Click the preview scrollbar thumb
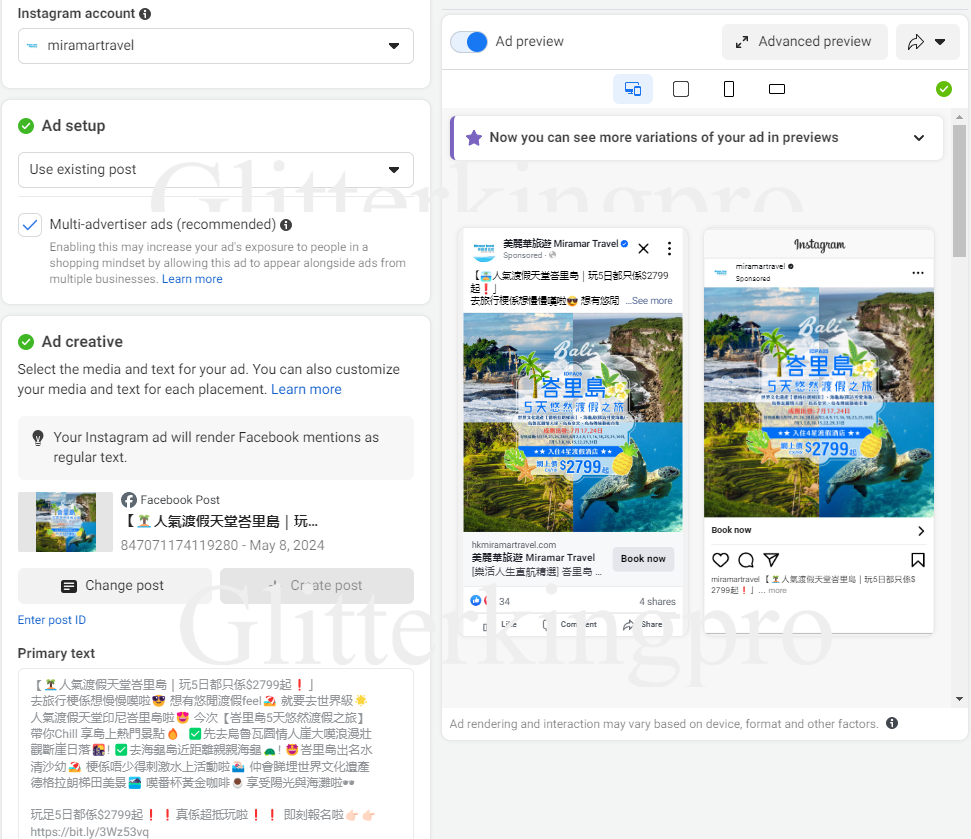Image resolution: width=971 pixels, height=839 pixels. 959,191
